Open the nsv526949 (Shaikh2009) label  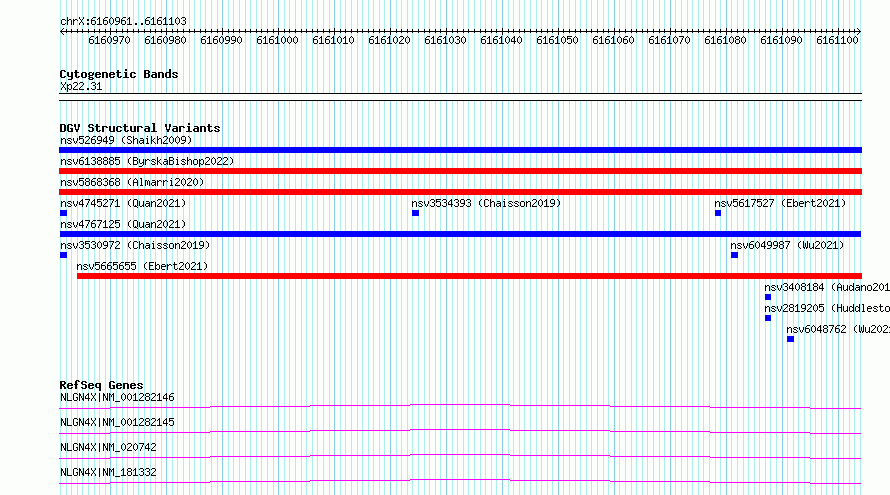[126, 140]
